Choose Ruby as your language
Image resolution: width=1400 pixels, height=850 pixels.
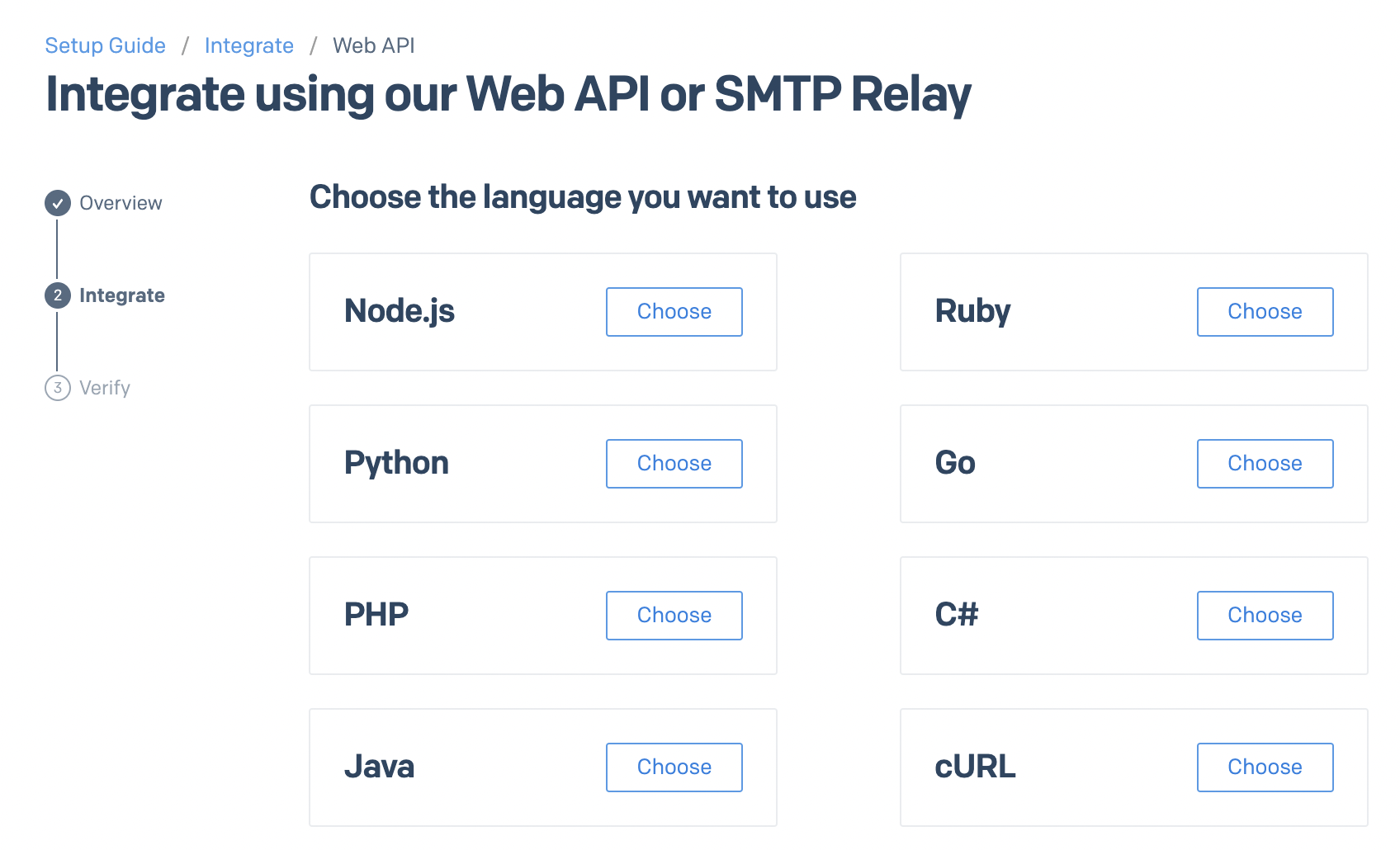click(x=1265, y=311)
